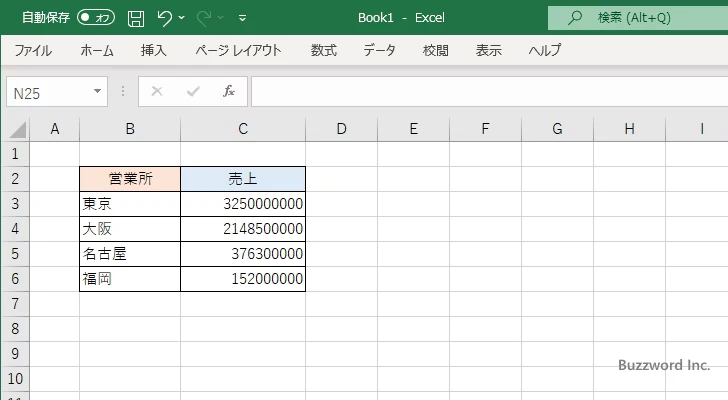This screenshot has height=400, width=728.
Task: Expand the Name Box dropdown arrow
Action: [x=98, y=91]
